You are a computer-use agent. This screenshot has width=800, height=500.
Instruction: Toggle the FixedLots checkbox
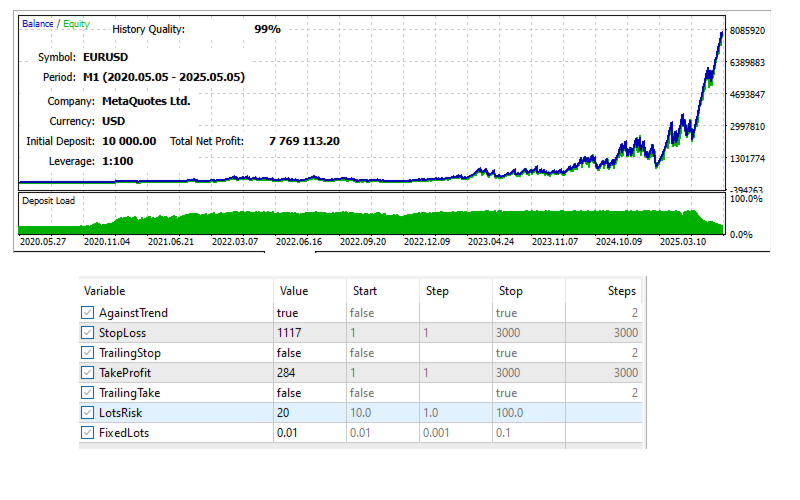coord(87,433)
